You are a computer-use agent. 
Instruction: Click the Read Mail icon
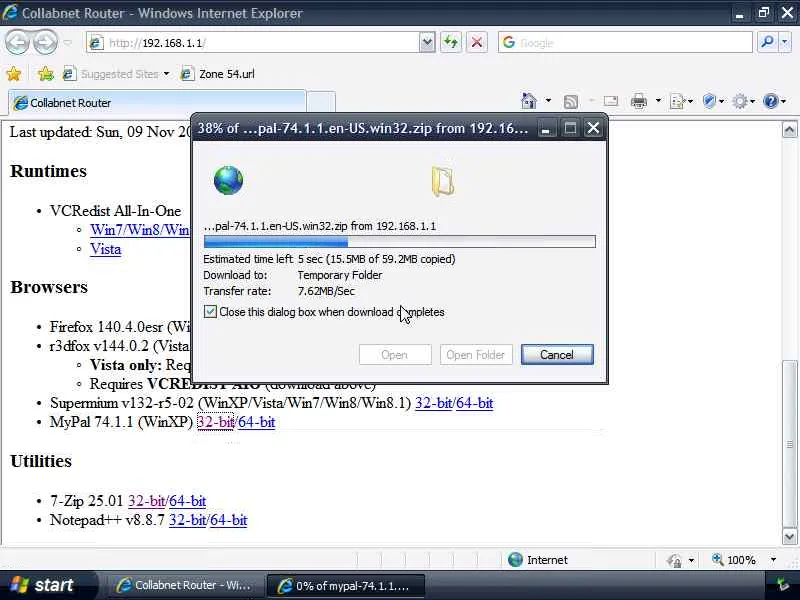click(610, 102)
